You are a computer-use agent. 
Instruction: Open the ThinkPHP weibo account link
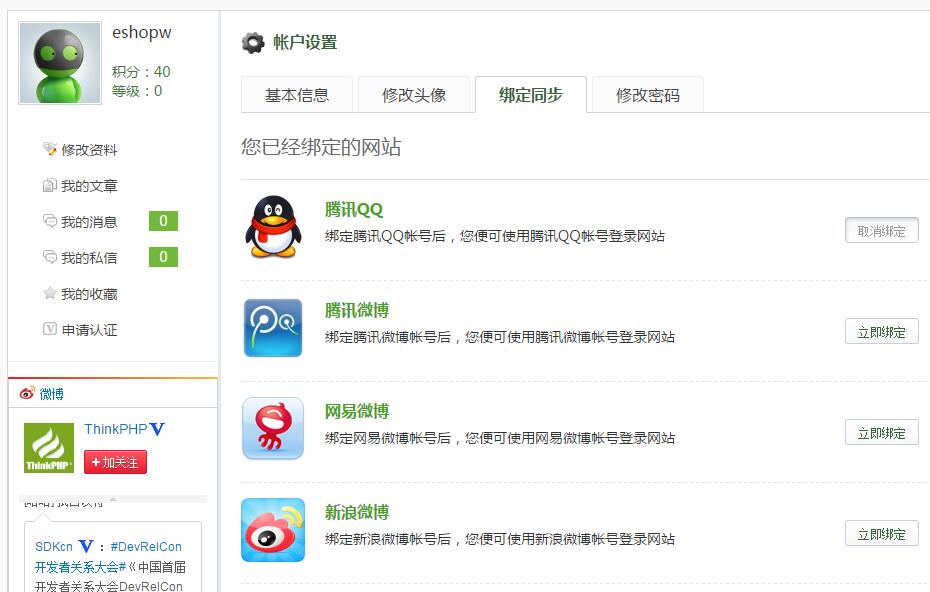116,429
